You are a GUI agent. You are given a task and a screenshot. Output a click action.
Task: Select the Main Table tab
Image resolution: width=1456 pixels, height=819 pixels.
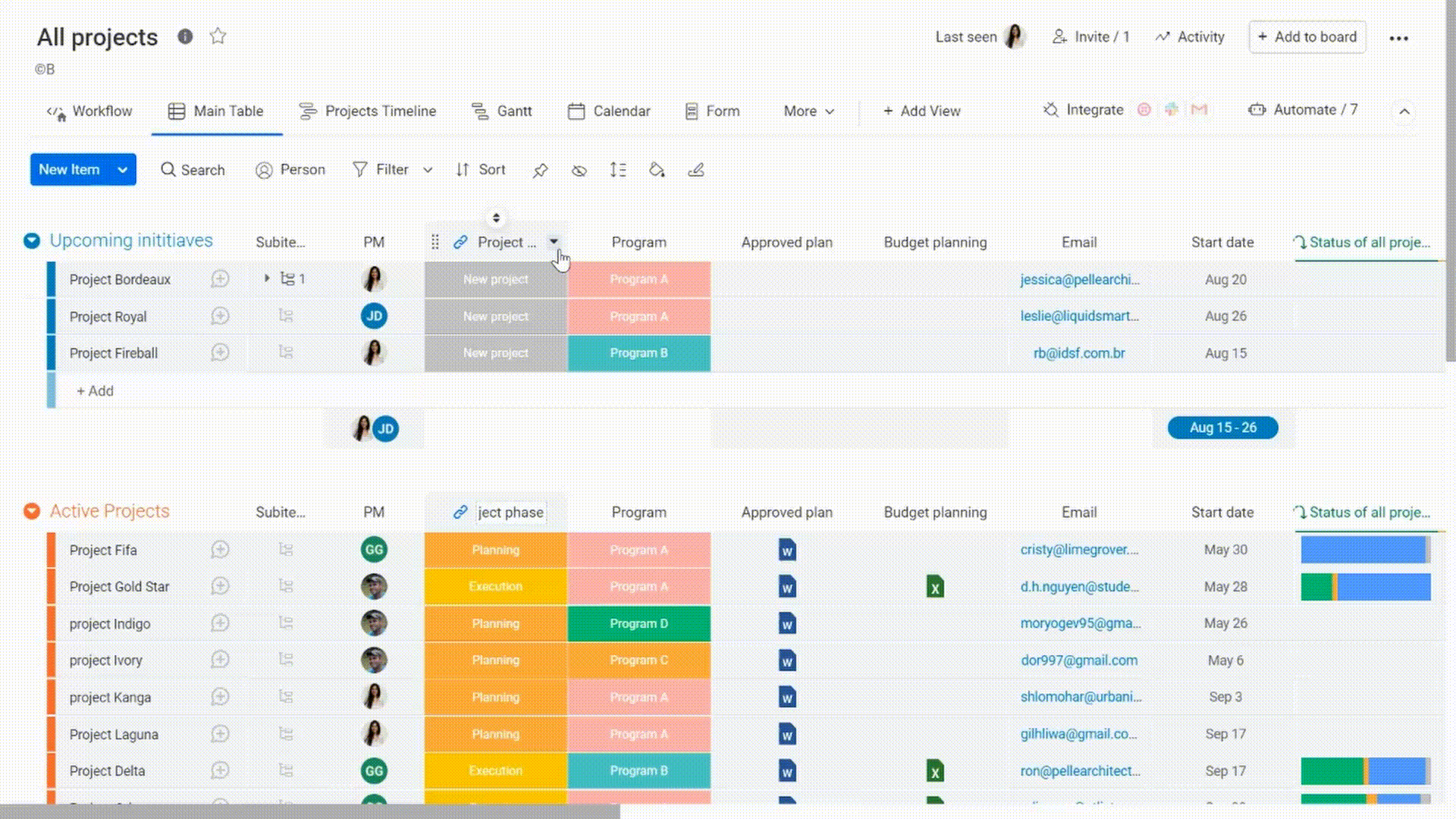point(216,111)
